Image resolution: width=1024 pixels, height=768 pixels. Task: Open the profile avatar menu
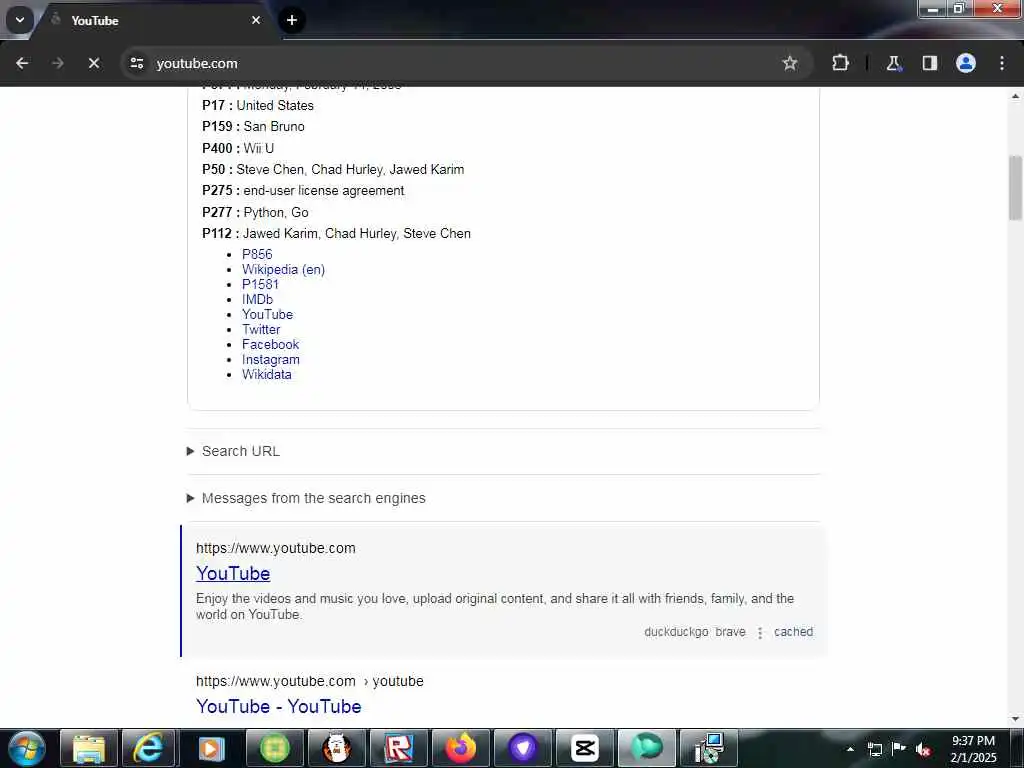click(966, 63)
